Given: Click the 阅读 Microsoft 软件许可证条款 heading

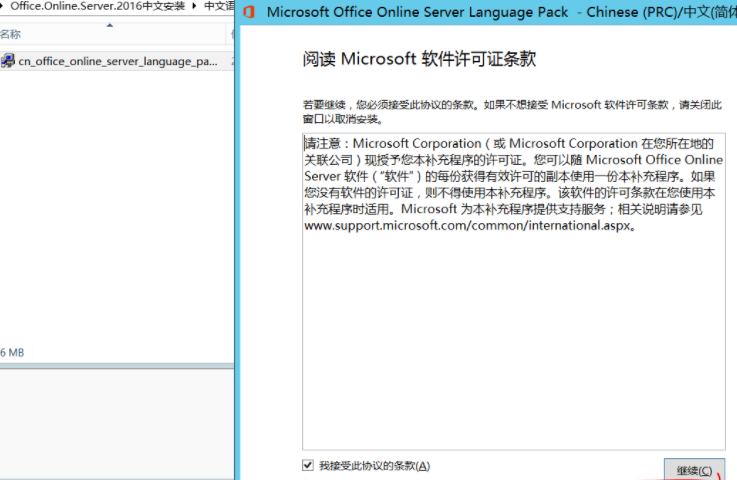Looking at the screenshot, I should [x=419, y=59].
